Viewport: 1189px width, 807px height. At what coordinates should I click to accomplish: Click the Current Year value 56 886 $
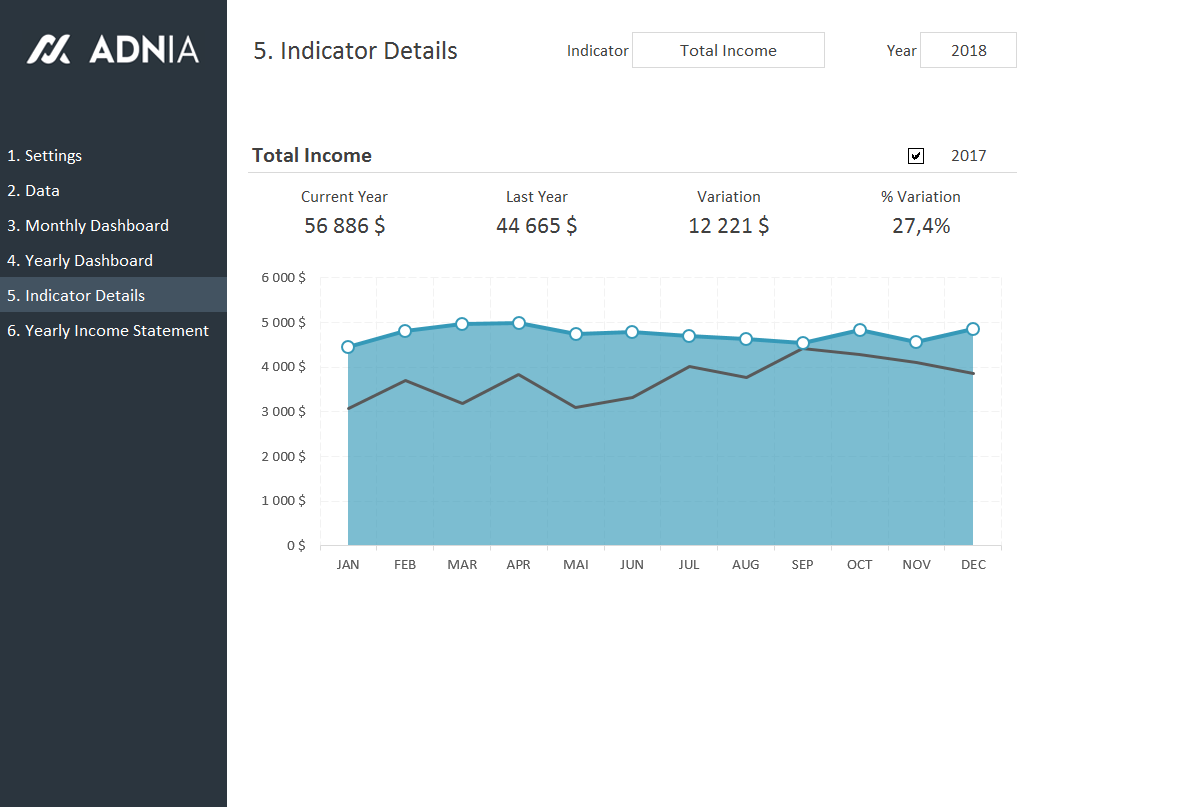point(344,226)
